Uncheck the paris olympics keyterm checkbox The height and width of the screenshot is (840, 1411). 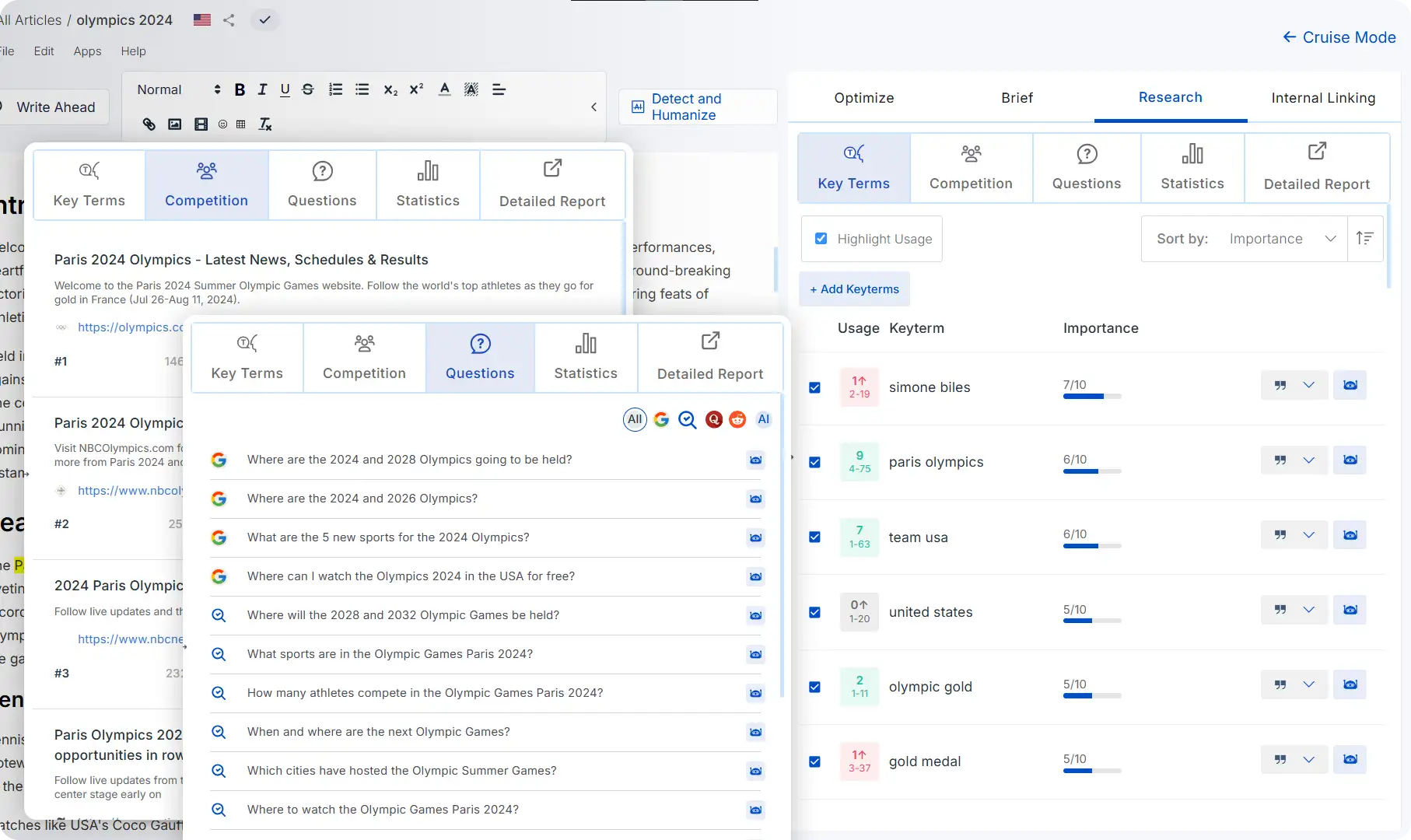coord(814,462)
